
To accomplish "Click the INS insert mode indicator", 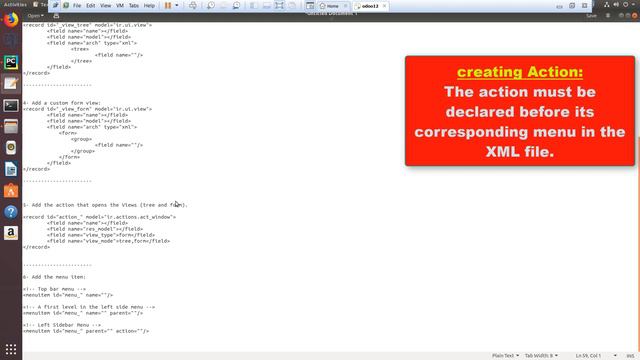I will coord(630,356).
